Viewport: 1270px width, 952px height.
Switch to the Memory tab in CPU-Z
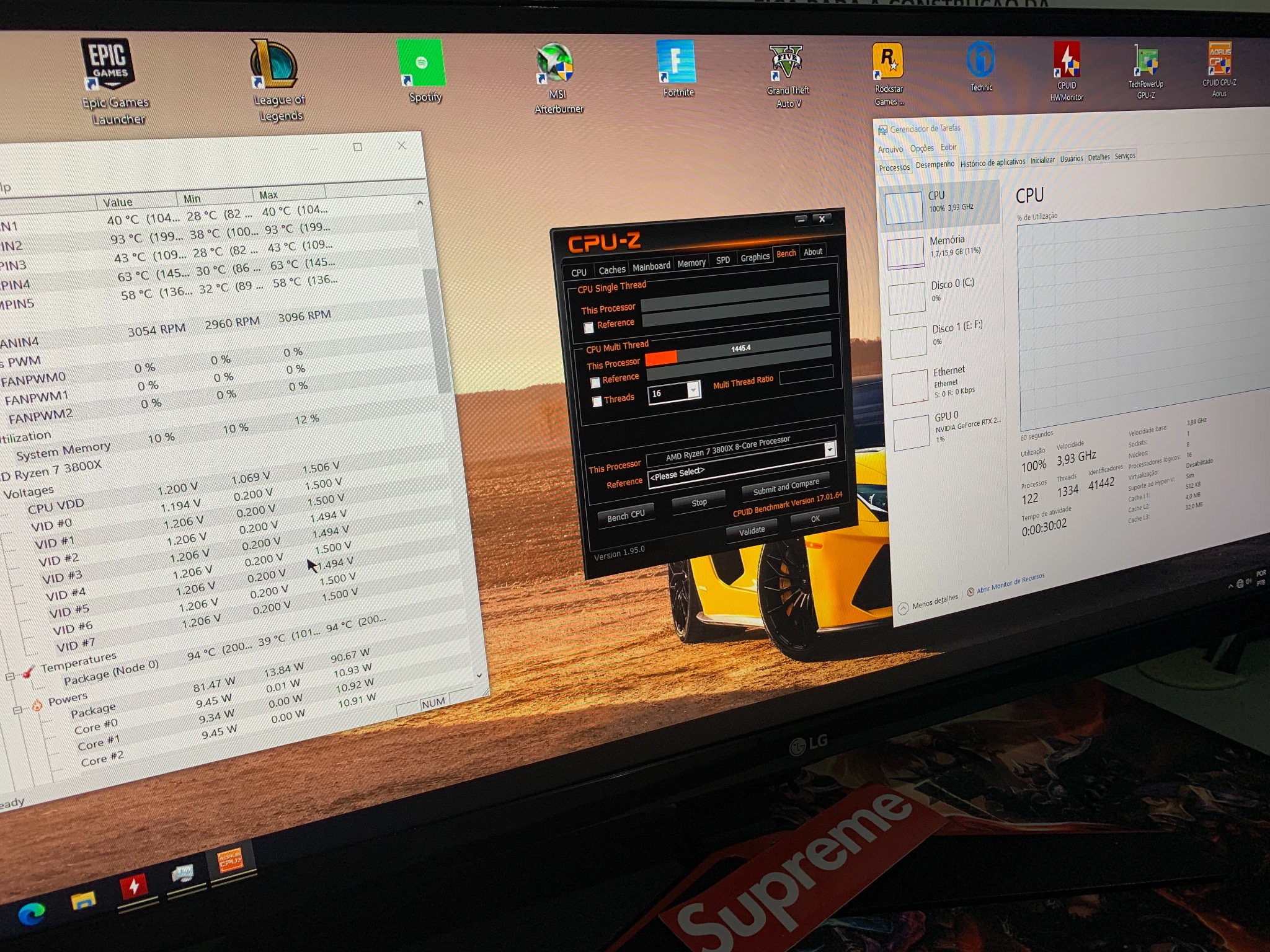pyautogui.click(x=691, y=263)
